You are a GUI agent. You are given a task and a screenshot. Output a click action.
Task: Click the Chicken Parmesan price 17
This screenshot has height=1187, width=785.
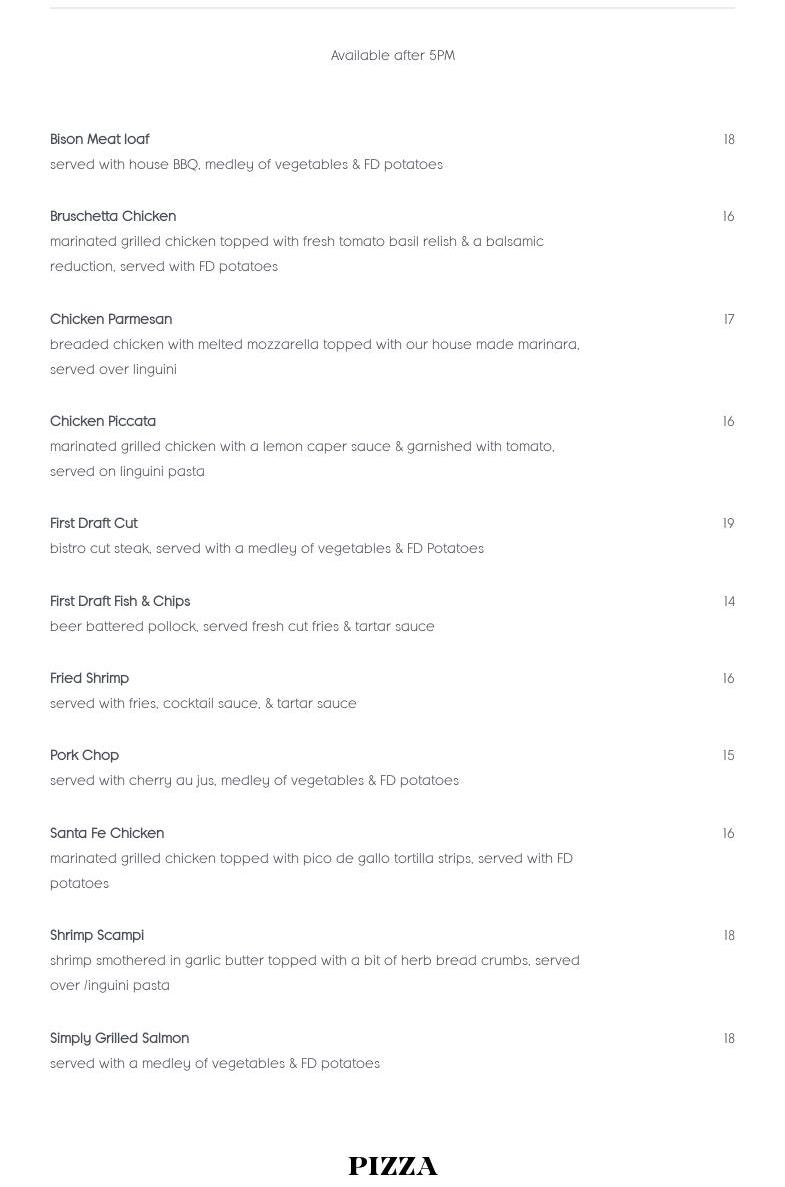729,320
